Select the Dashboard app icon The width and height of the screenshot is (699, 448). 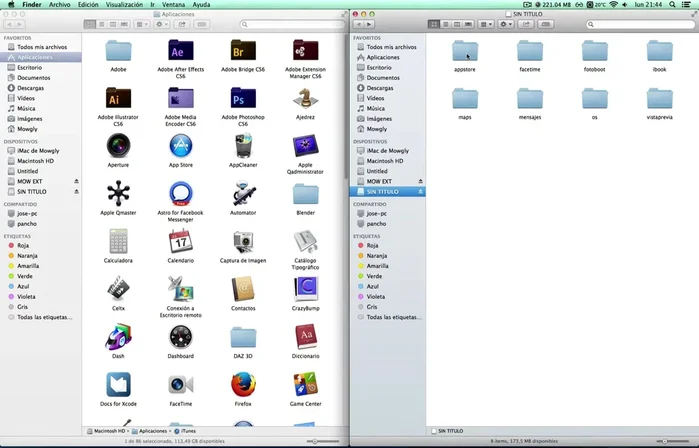(181, 337)
